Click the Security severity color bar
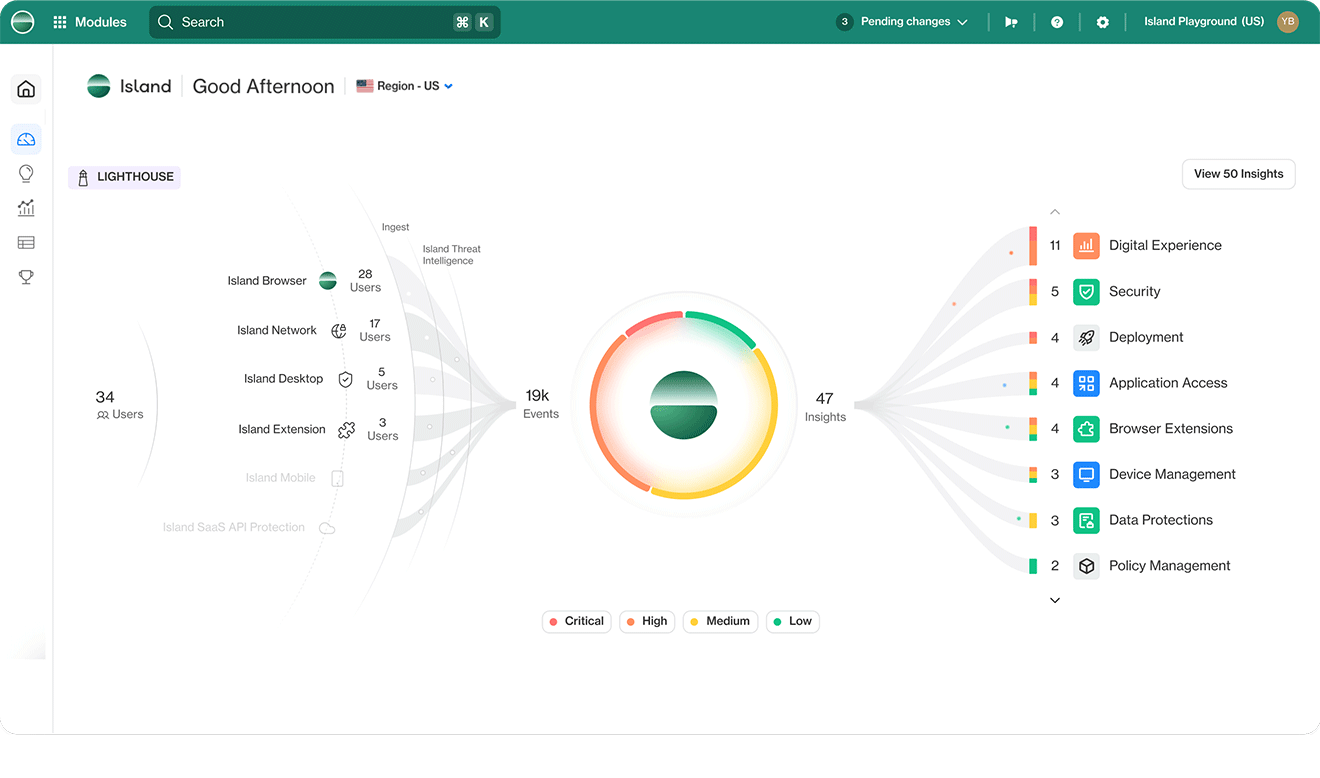This screenshot has width=1320, height=778. pos(1033,292)
